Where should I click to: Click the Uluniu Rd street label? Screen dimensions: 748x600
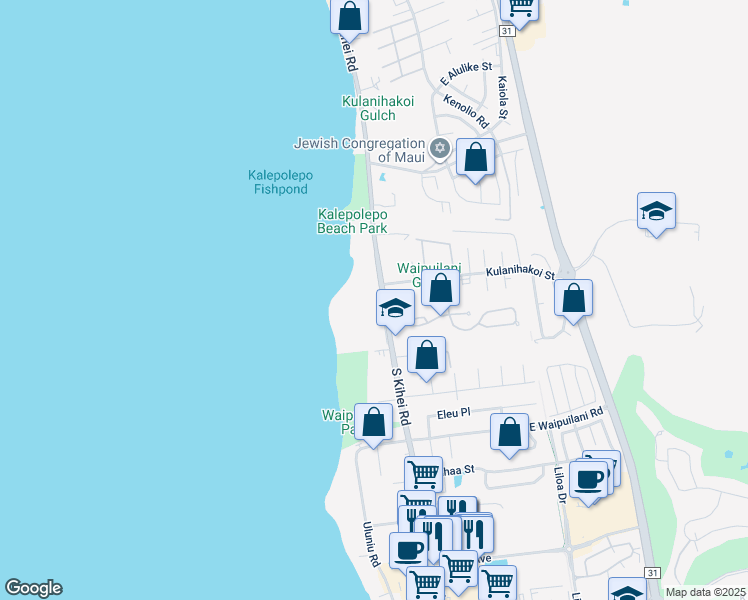[371, 544]
